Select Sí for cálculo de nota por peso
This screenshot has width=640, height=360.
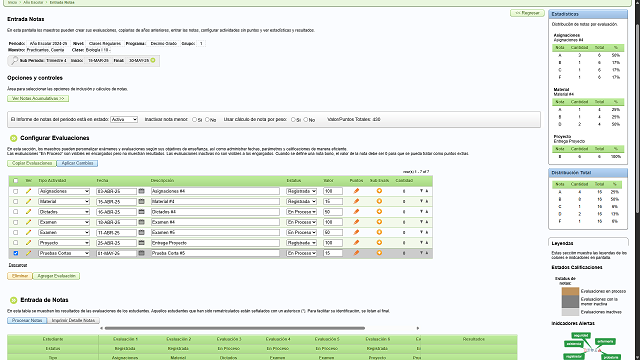click(293, 120)
